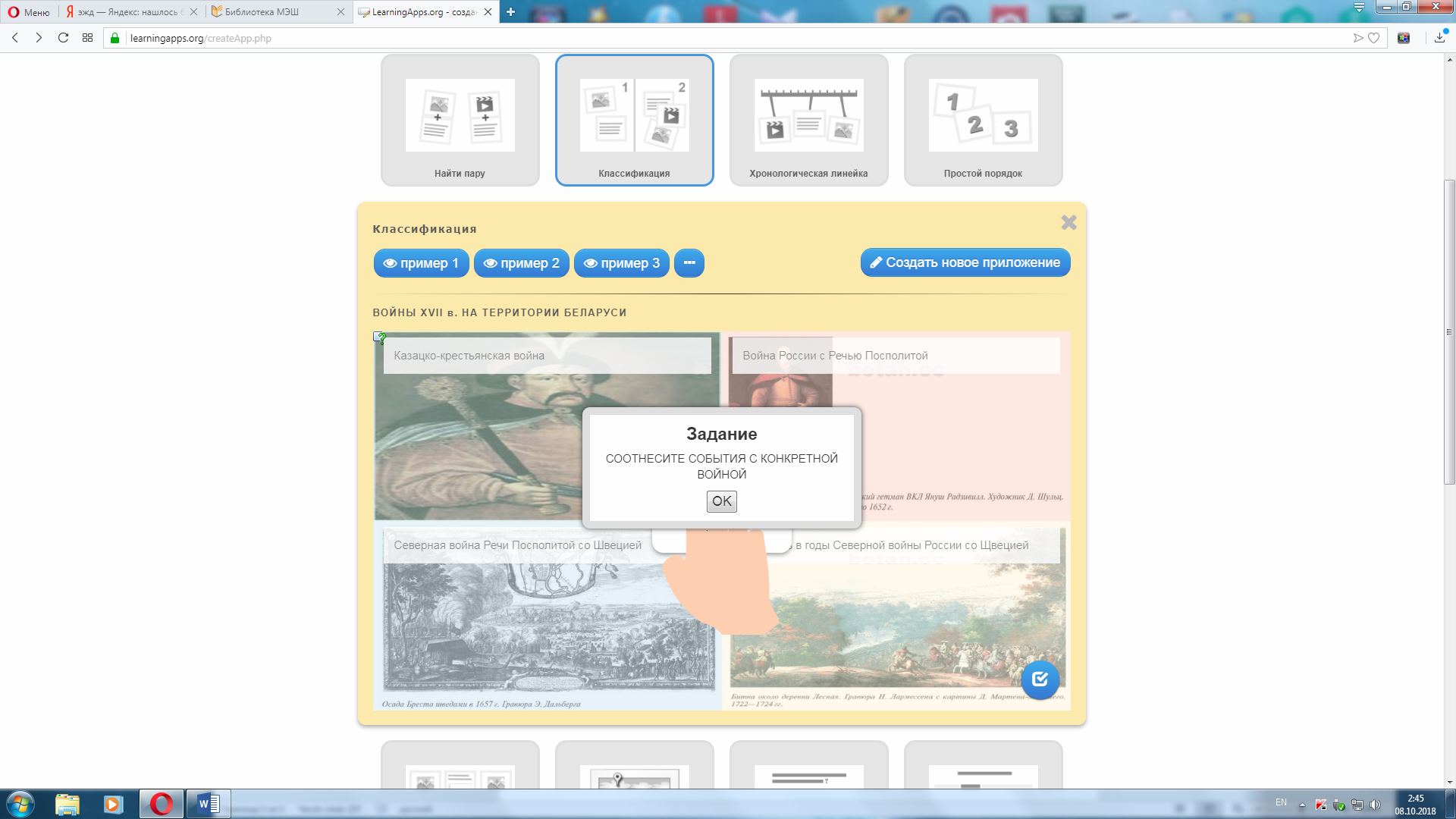Open the media player taskbar icon
Screen dimensions: 1456x819
click(x=114, y=804)
